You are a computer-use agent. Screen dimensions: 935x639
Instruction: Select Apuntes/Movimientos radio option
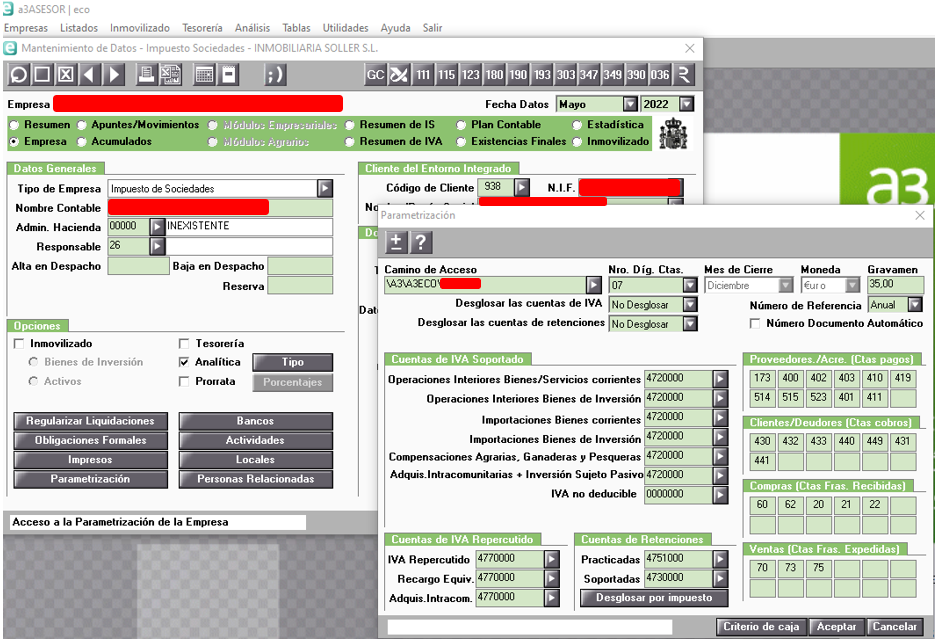point(82,125)
